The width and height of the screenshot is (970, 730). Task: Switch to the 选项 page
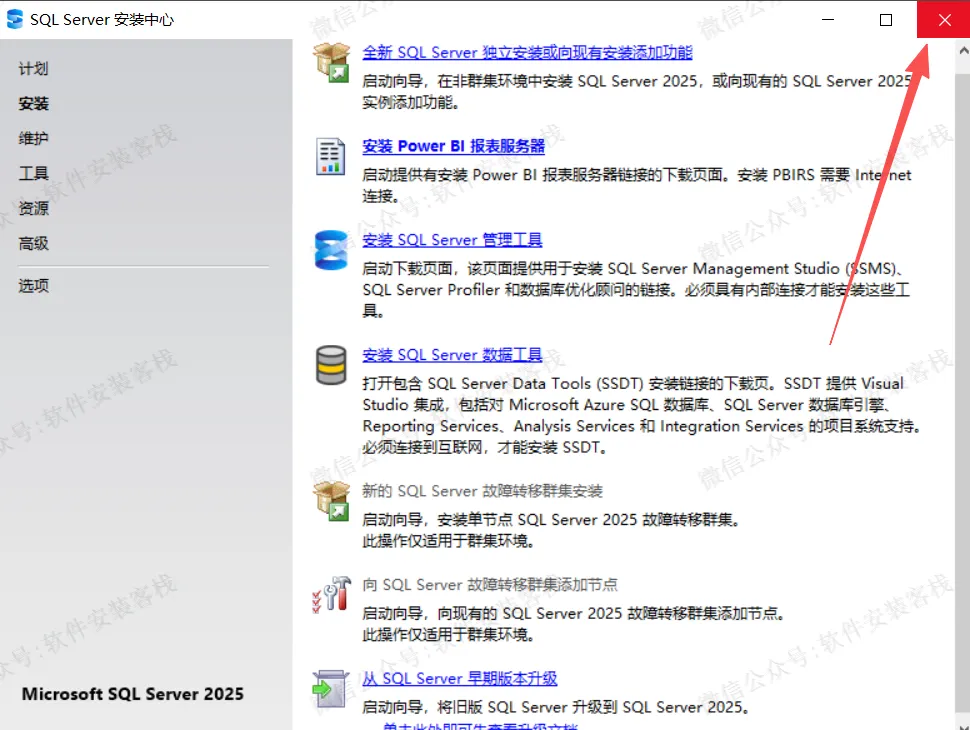(x=33, y=286)
